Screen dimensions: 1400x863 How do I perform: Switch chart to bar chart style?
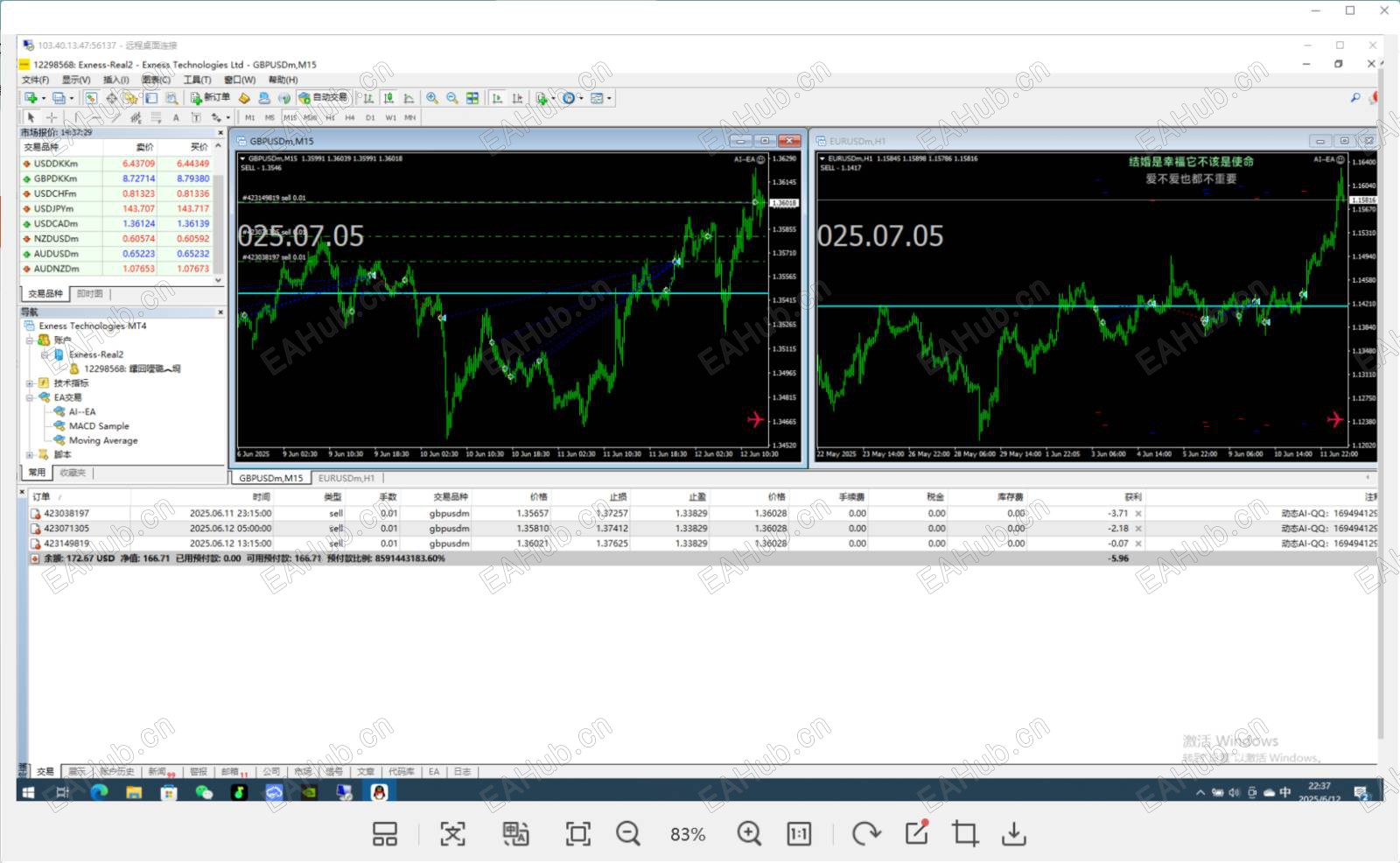(x=367, y=98)
